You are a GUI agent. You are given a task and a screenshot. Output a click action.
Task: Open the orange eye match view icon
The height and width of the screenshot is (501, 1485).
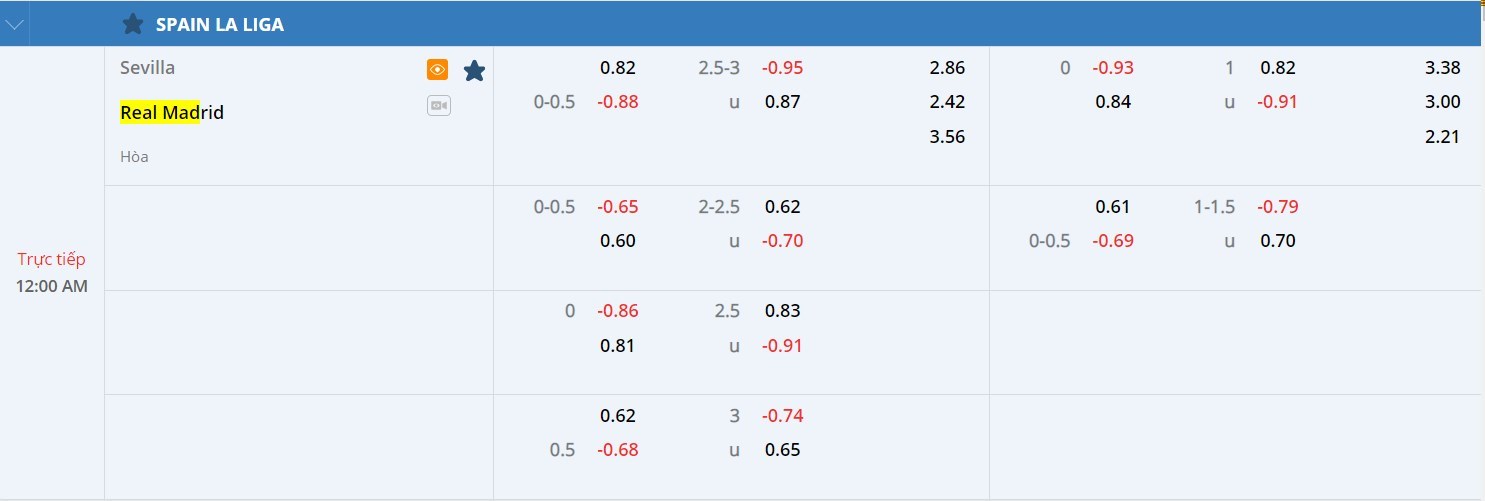437,69
